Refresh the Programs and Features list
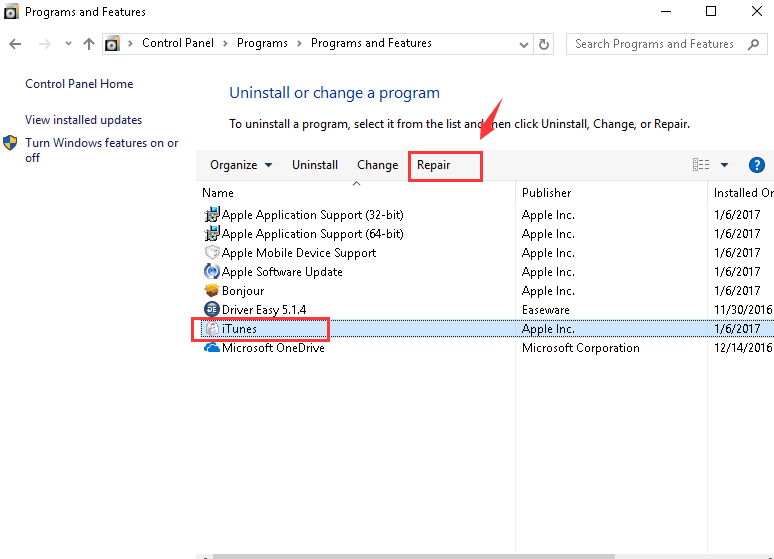This screenshot has height=559, width=774. pos(544,44)
